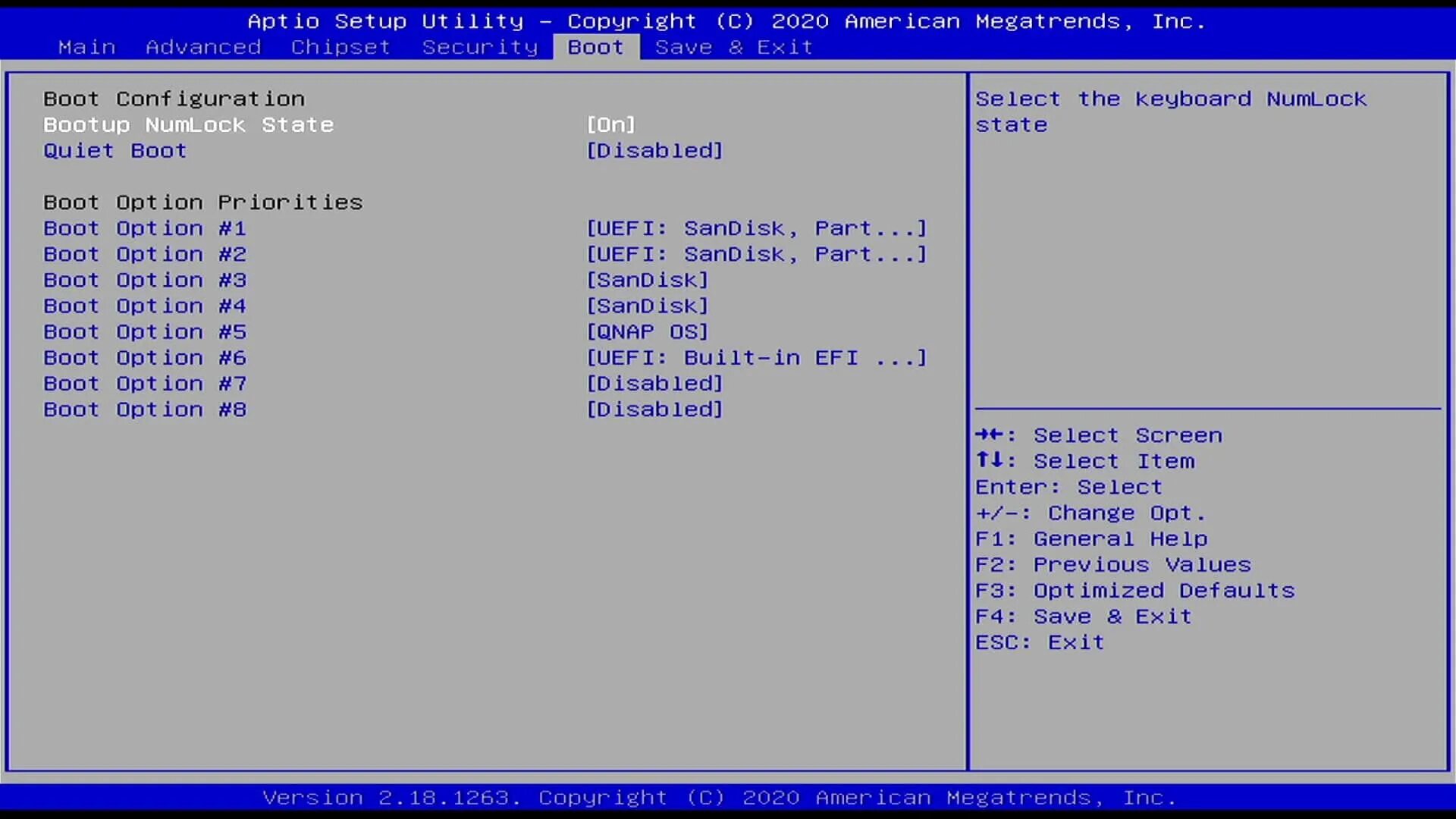This screenshot has height=819, width=1456.
Task: Go to the Security tab
Action: click(479, 47)
